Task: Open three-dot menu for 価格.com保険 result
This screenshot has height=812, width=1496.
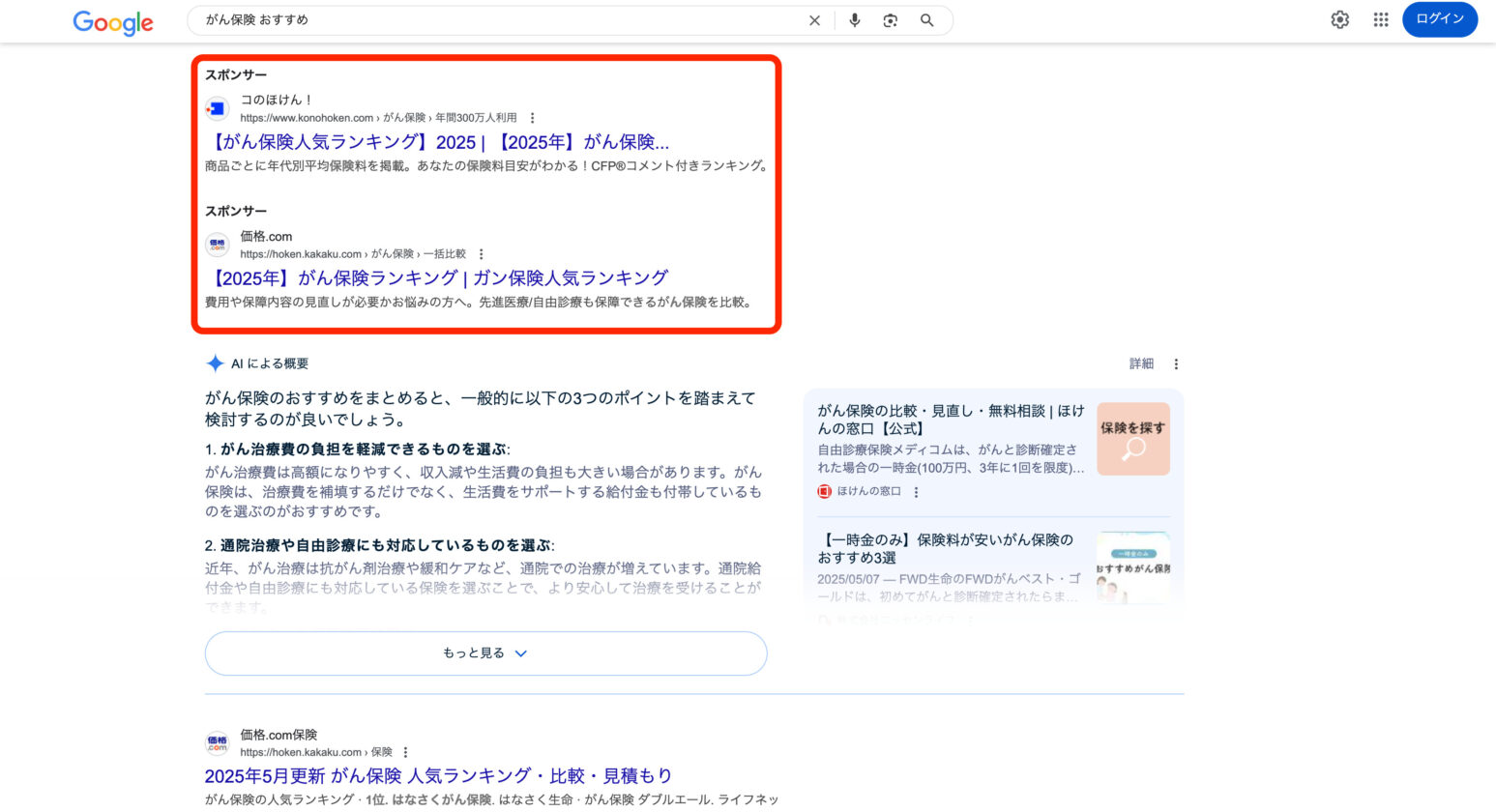Action: pos(405,752)
